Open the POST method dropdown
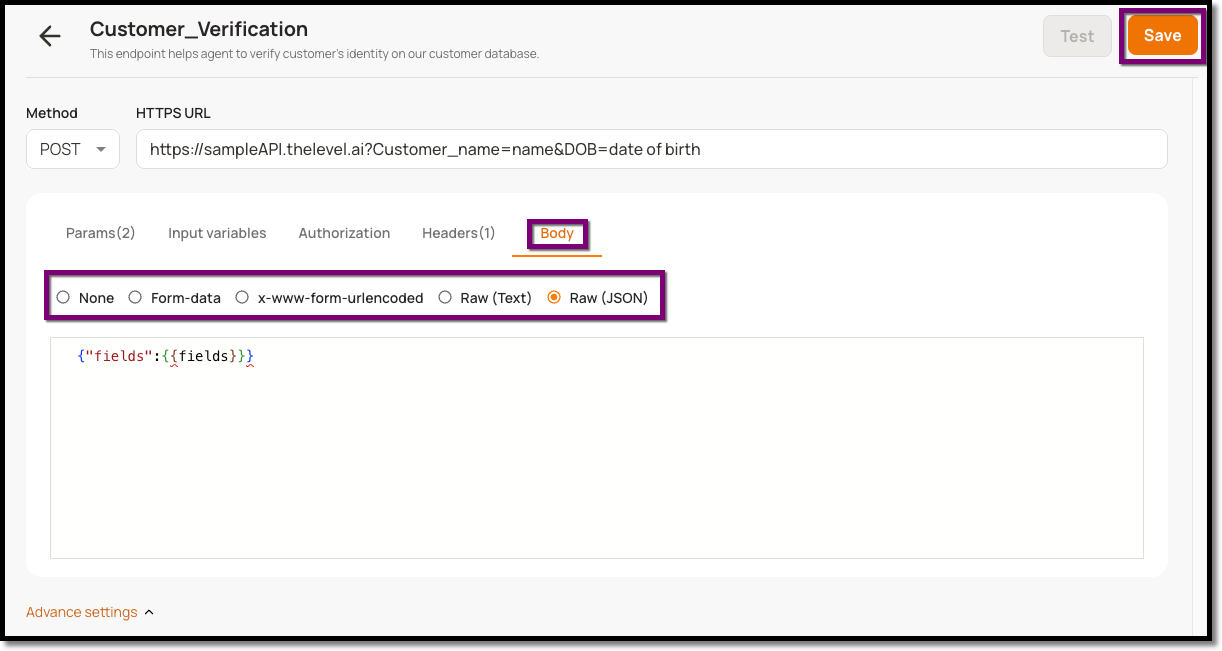The height and width of the screenshot is (651, 1222). coord(73,149)
